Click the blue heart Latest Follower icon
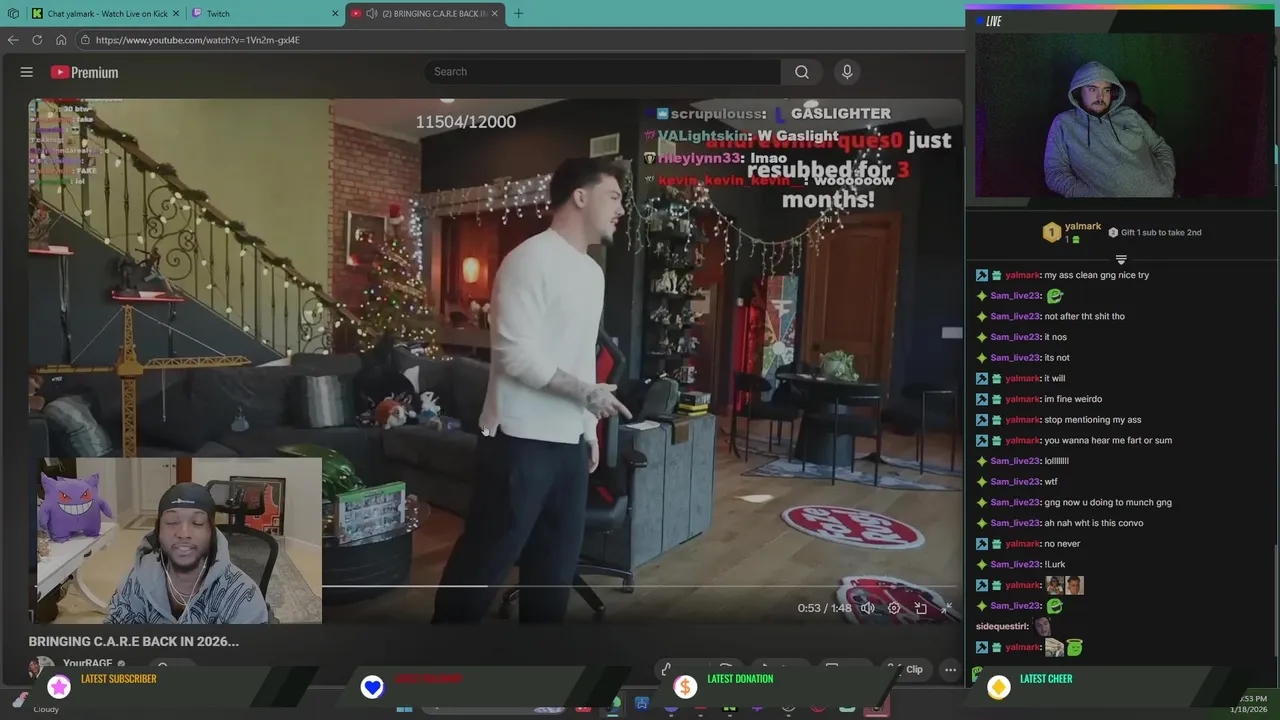1280x720 pixels. (372, 686)
